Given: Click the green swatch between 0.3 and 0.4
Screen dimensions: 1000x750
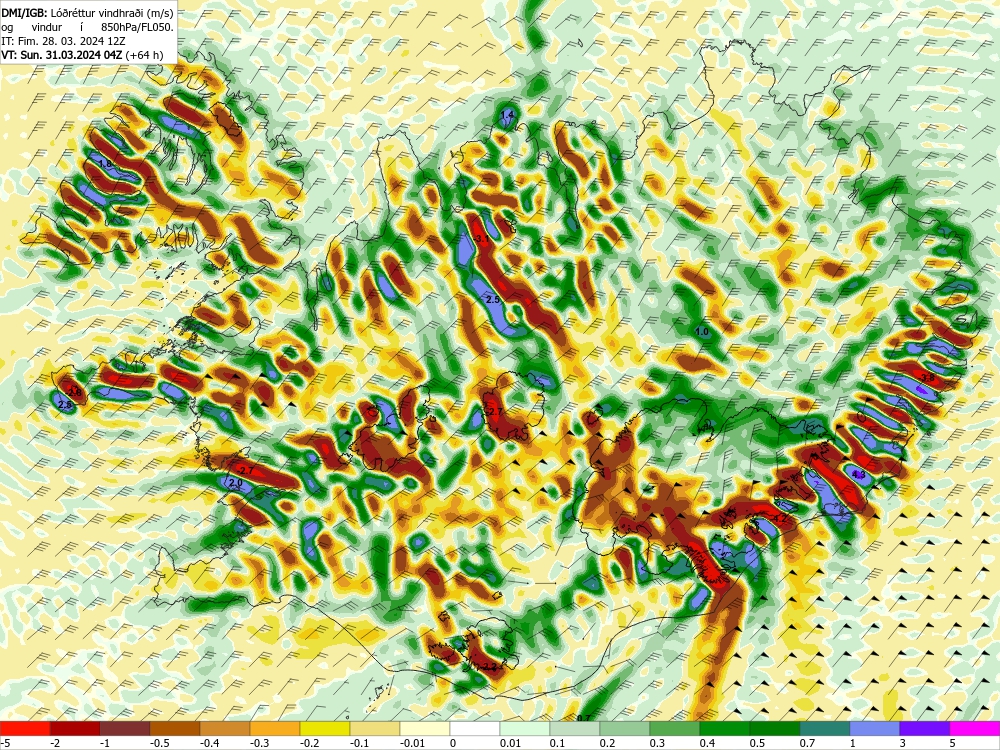Looking at the screenshot, I should tap(675, 728).
